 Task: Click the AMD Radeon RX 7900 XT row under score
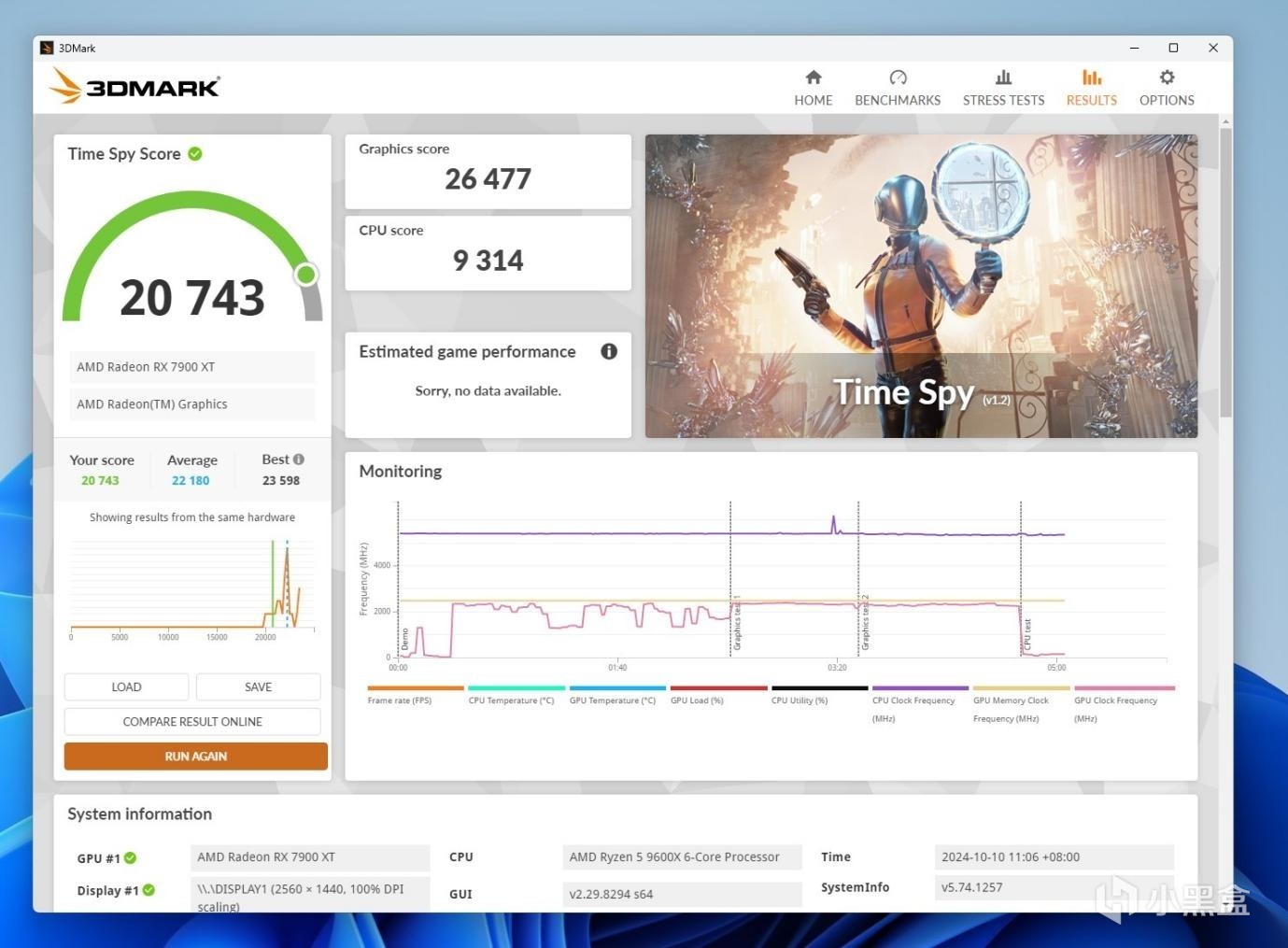tap(192, 367)
